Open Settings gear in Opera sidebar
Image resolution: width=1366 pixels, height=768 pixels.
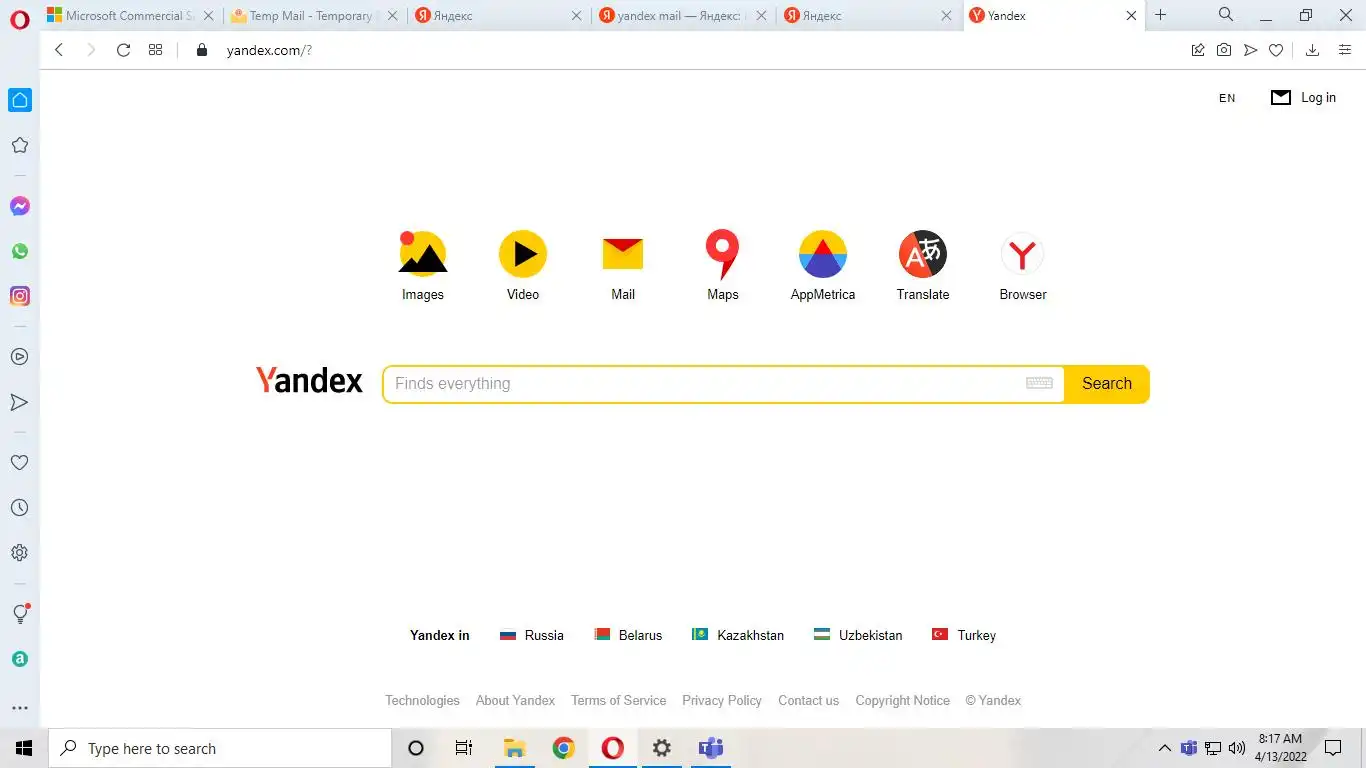pyautogui.click(x=19, y=553)
